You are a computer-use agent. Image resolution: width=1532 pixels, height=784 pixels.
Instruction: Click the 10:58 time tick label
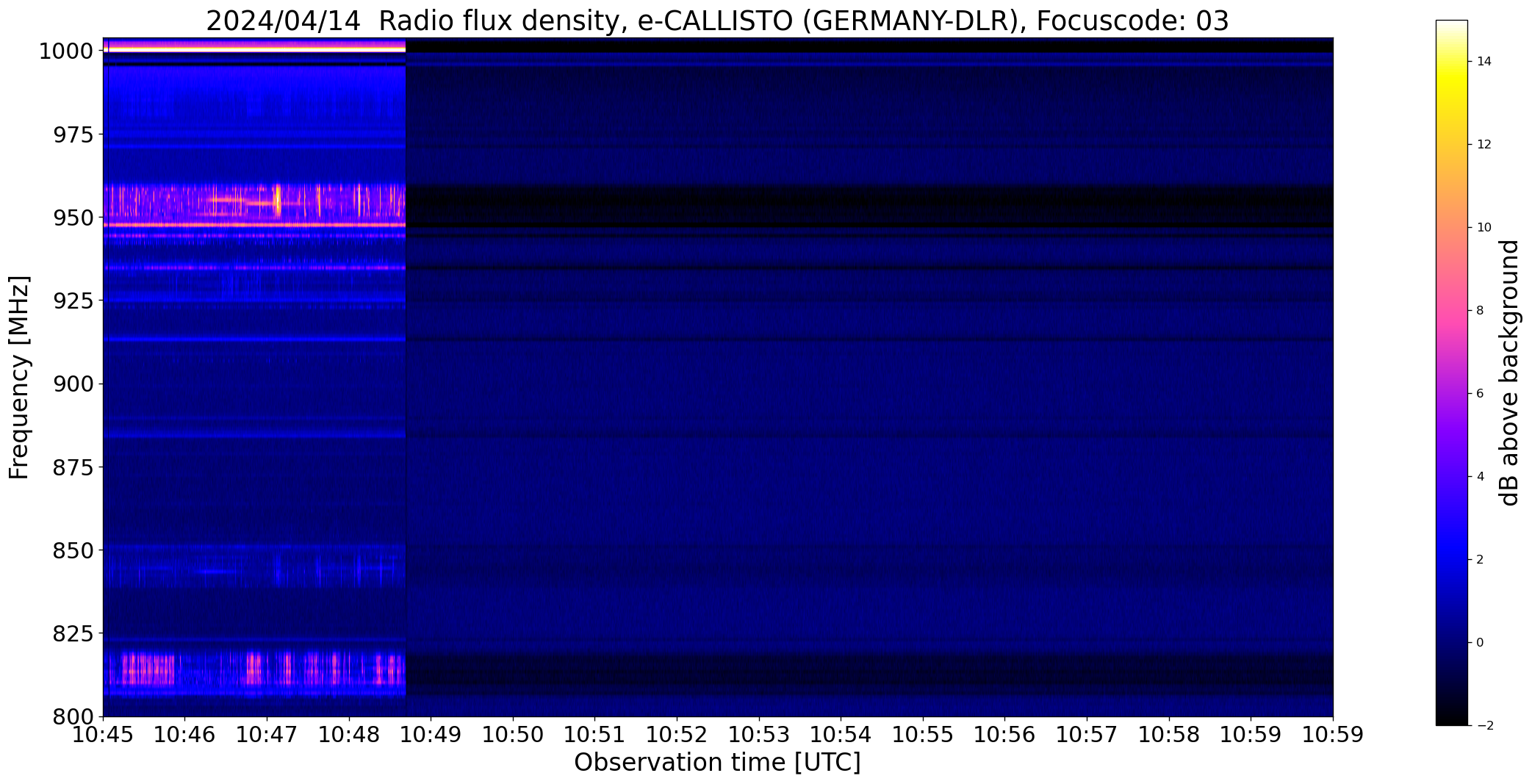click(1168, 735)
